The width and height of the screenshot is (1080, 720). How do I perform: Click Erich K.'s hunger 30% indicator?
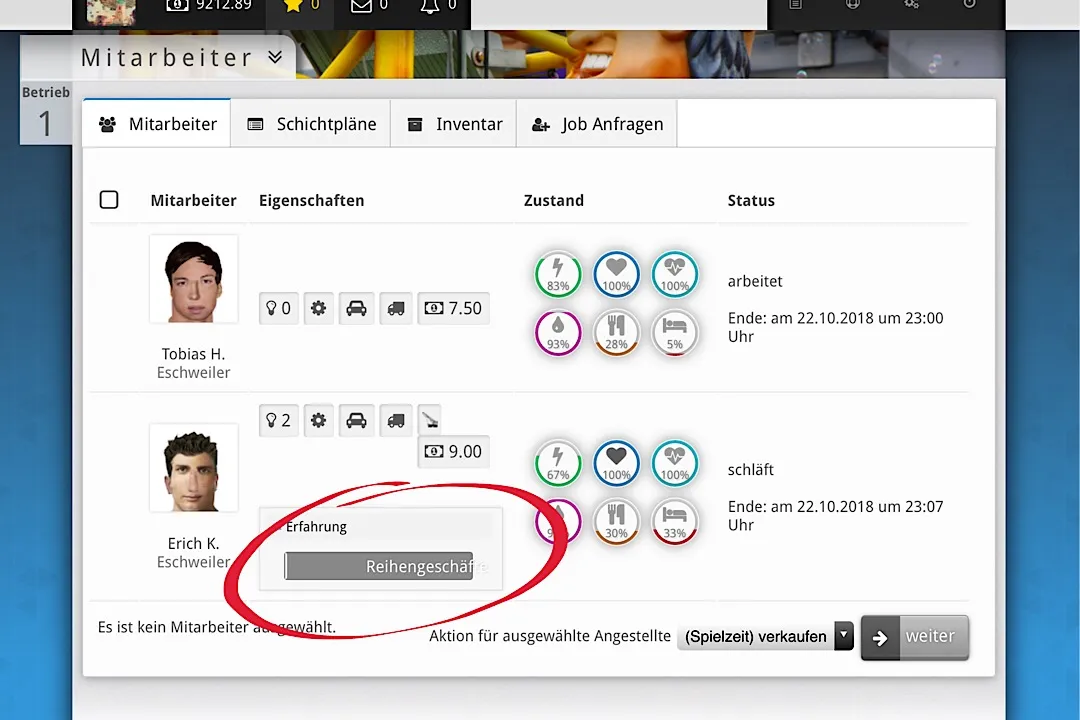coord(616,520)
